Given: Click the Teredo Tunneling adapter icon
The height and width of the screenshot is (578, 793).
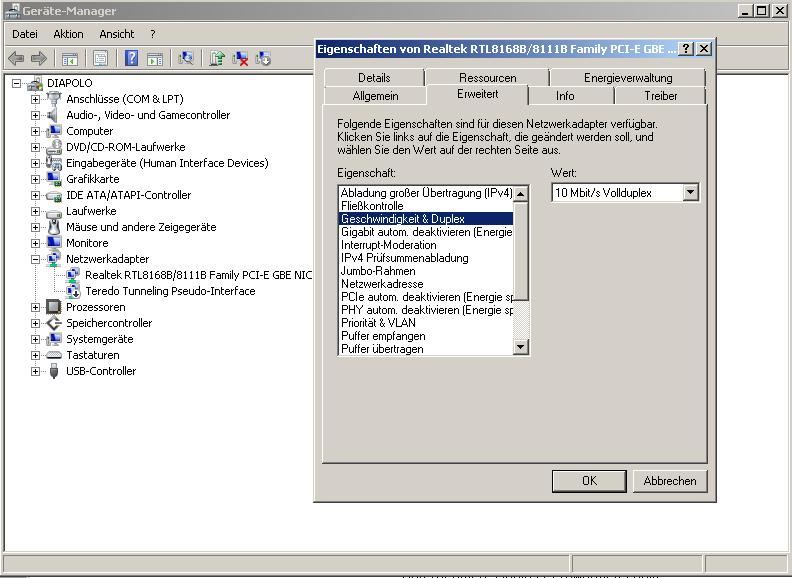Looking at the screenshot, I should coord(73,291).
